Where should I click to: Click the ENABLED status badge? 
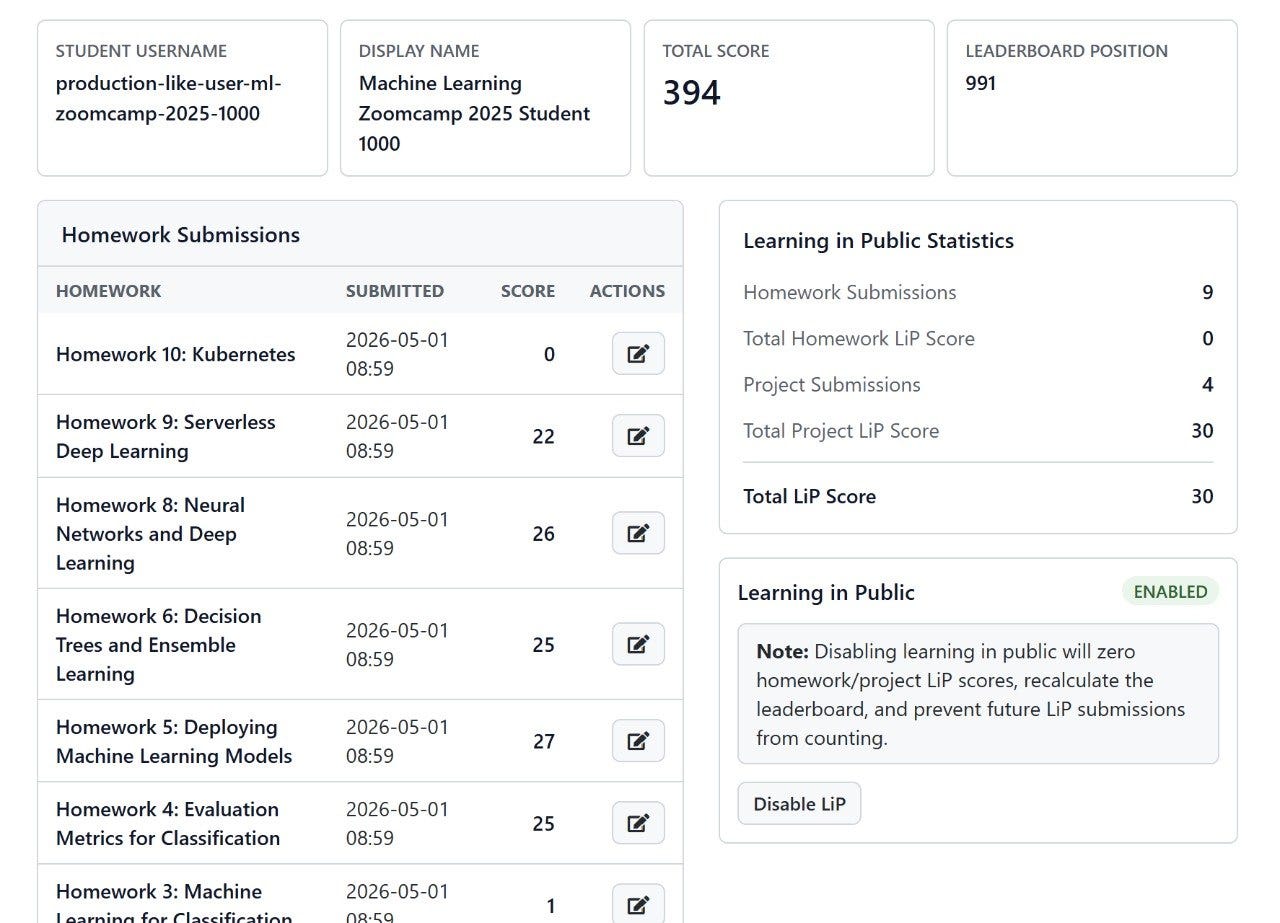(1170, 591)
